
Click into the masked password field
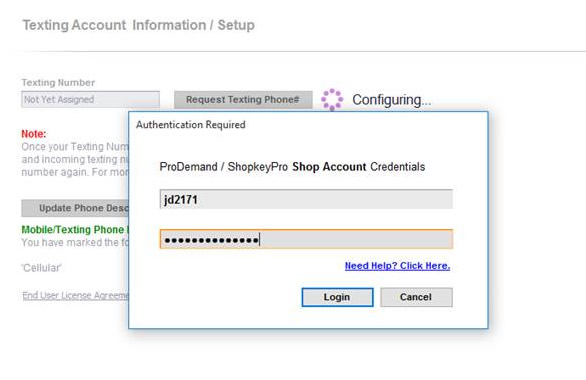(x=306, y=239)
